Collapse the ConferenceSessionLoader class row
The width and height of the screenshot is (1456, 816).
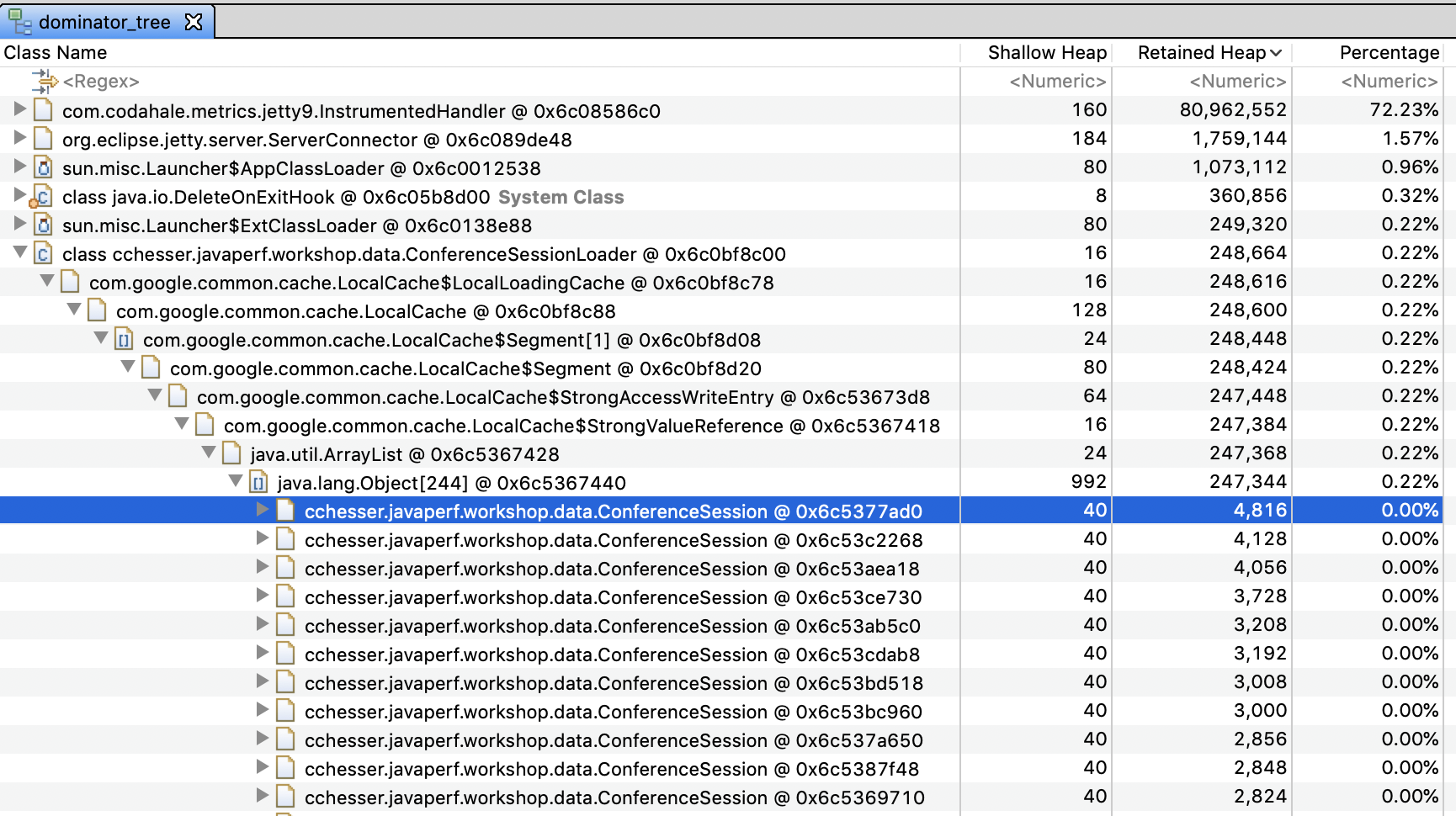pos(19,252)
